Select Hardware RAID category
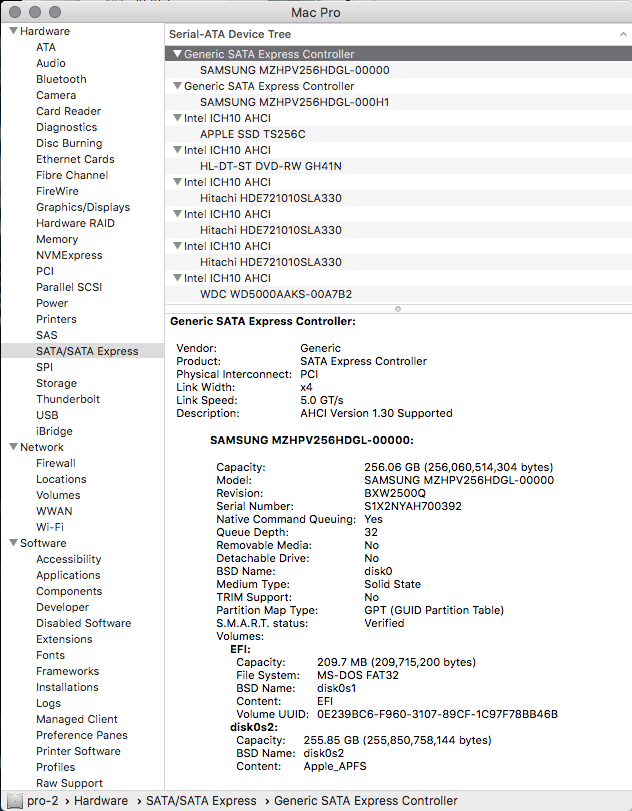 pyautogui.click(x=75, y=223)
